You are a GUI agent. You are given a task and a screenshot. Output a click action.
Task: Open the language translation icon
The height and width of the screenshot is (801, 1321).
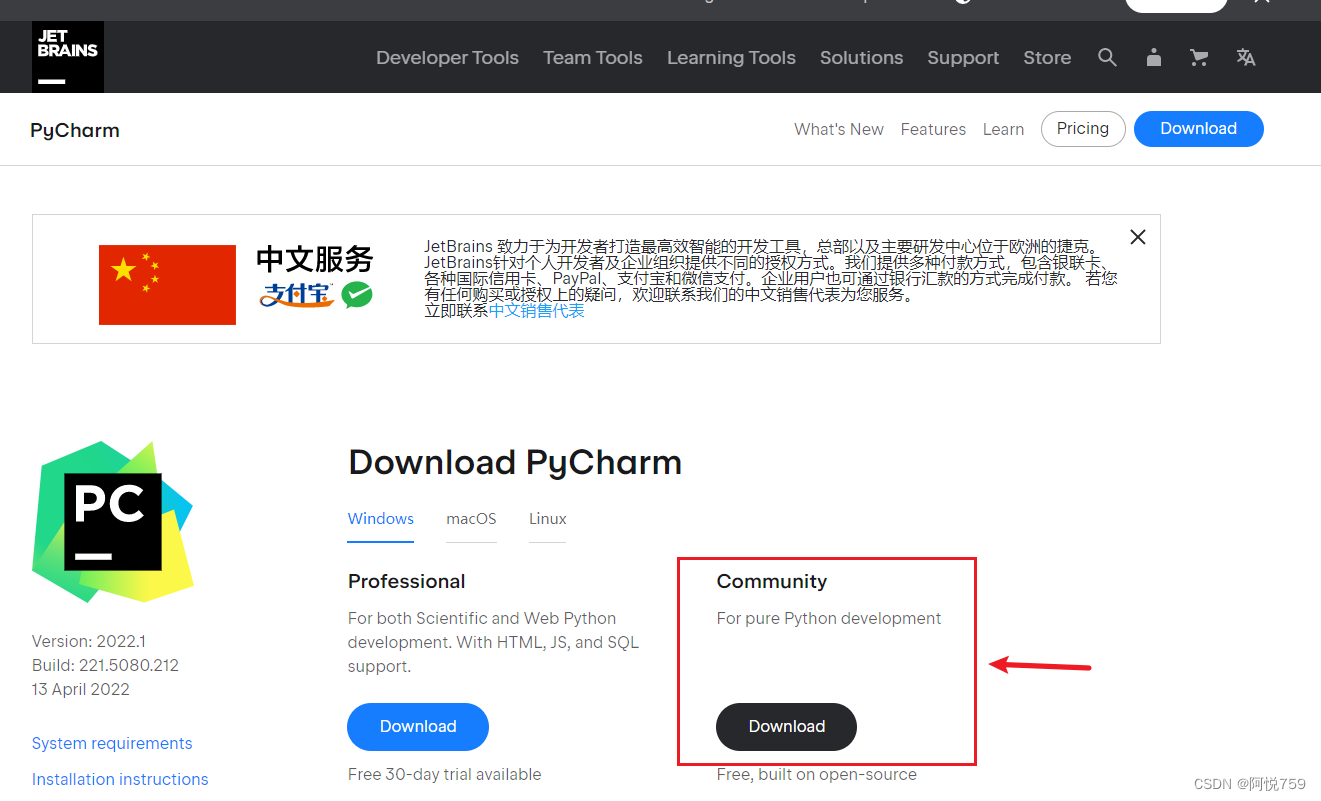[x=1245, y=57]
